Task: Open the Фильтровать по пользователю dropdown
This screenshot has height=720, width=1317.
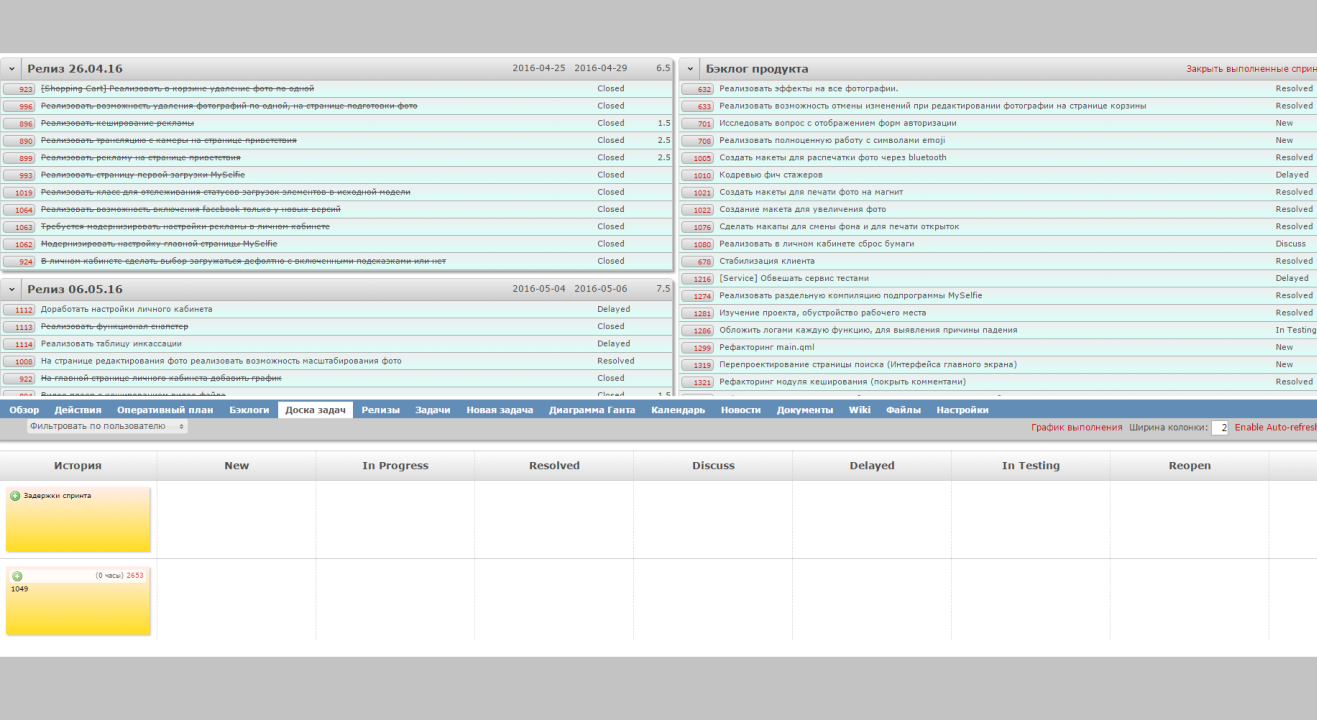Action: pos(107,426)
